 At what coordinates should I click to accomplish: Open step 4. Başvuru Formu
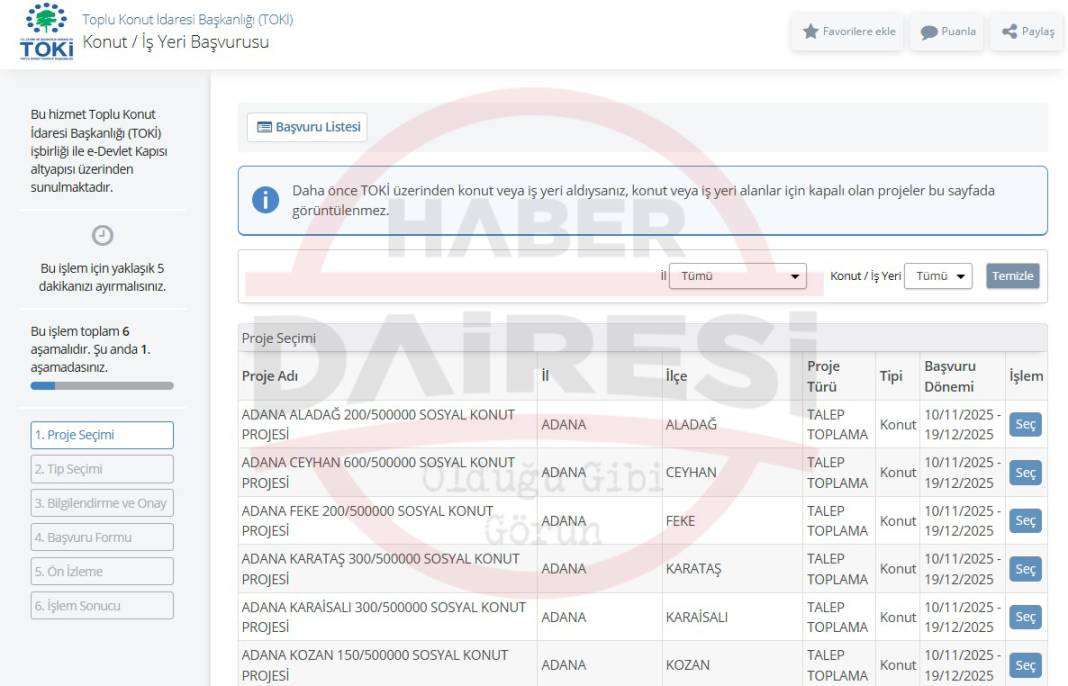(102, 537)
